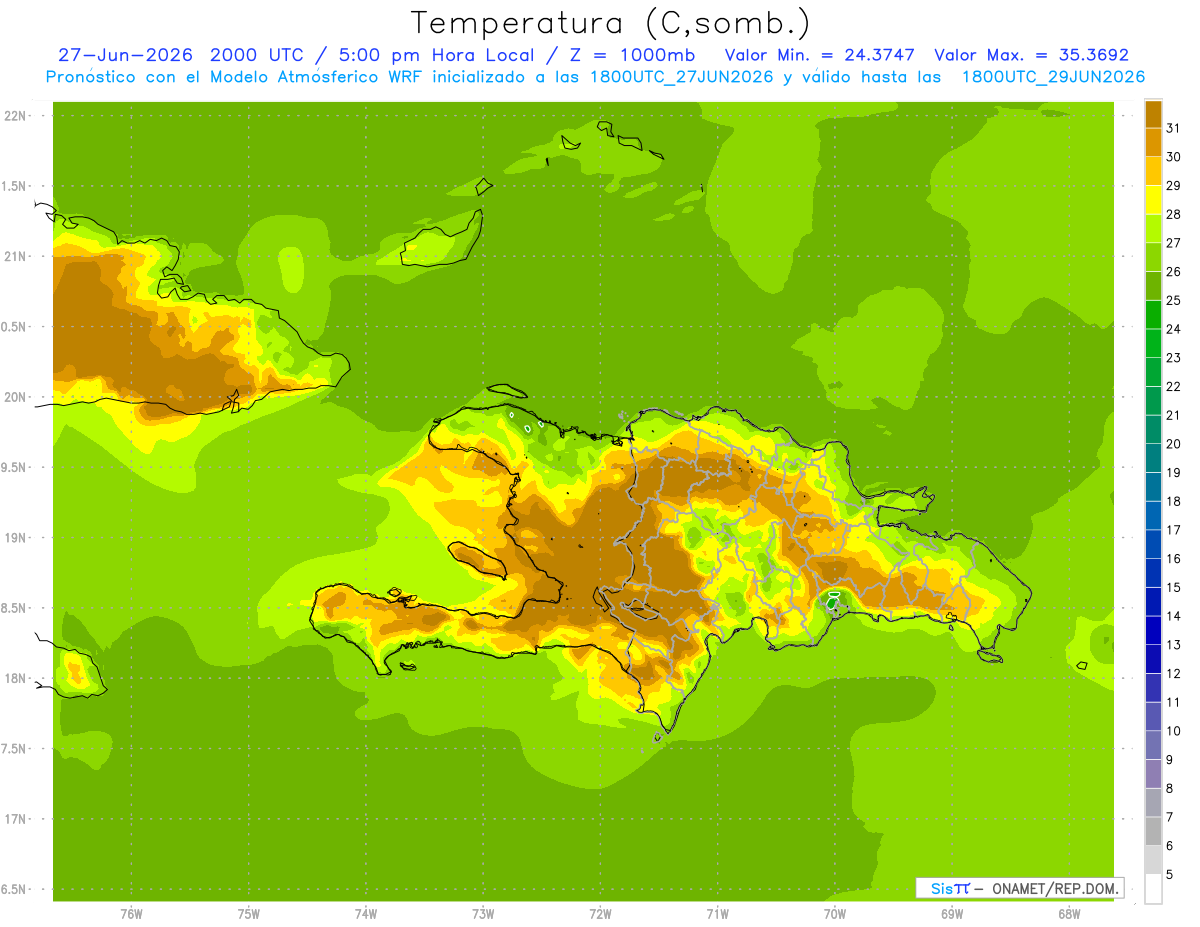The height and width of the screenshot is (927, 1200).
Task: Click legend value '20'
Action: tap(1174, 444)
